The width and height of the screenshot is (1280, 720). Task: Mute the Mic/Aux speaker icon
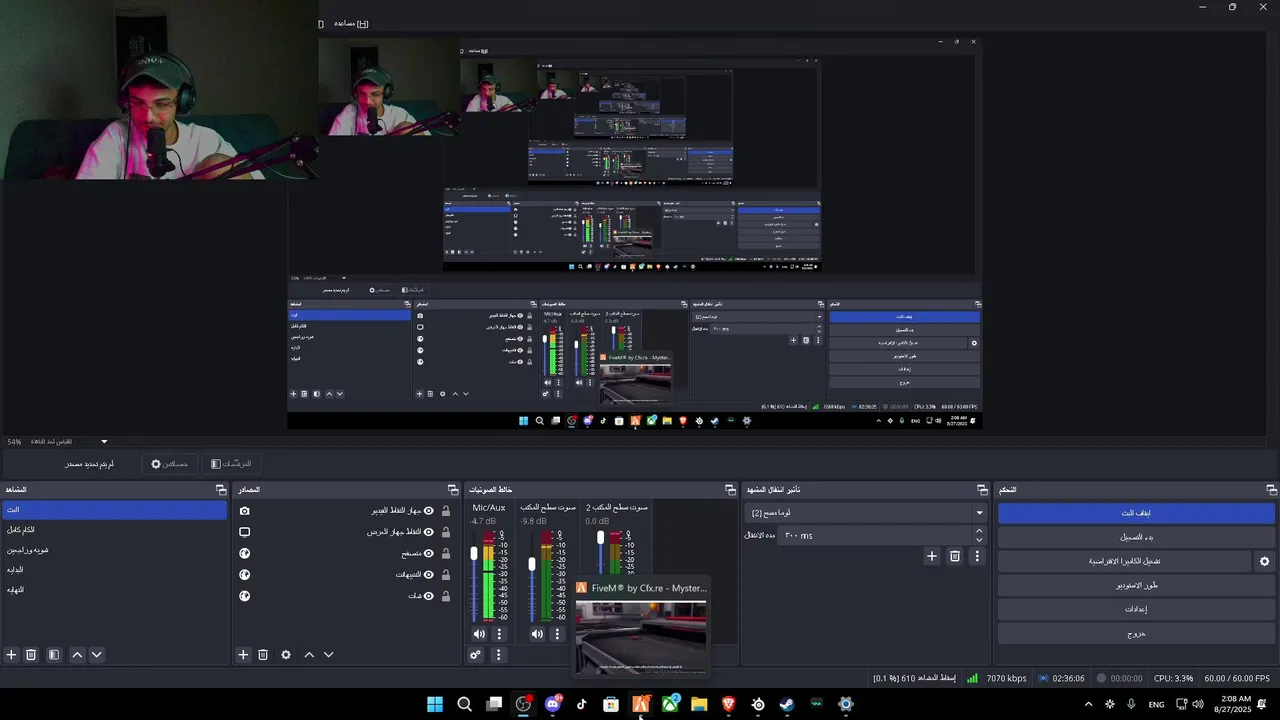479,634
